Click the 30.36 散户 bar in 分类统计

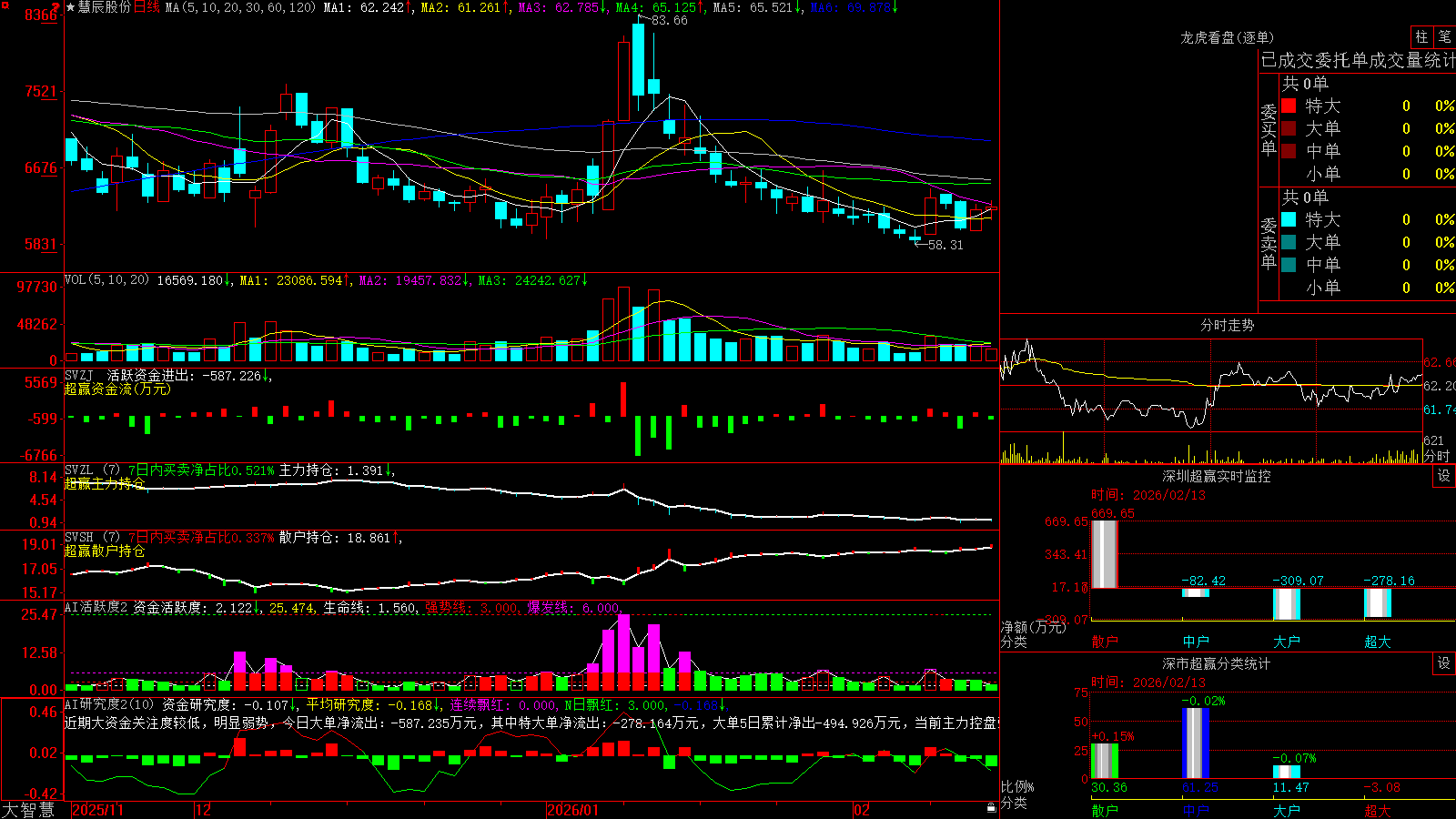click(x=1104, y=761)
